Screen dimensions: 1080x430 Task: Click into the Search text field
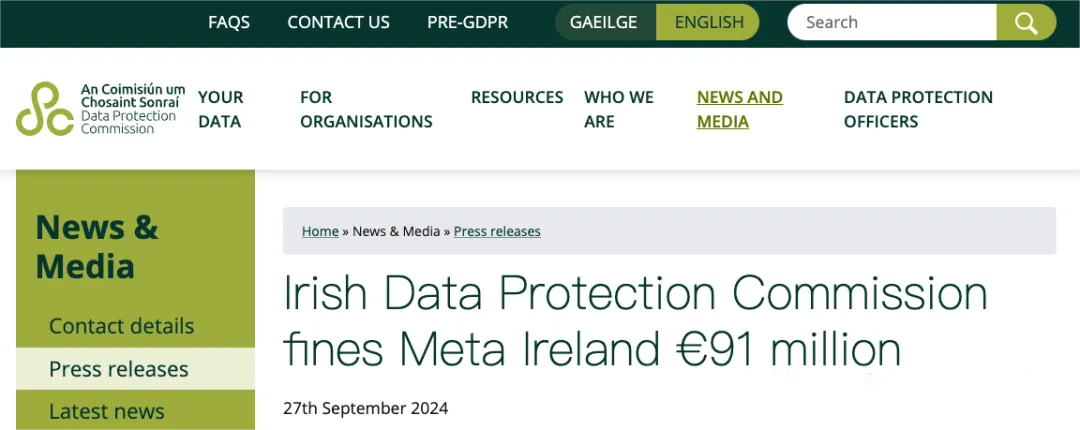[x=890, y=22]
